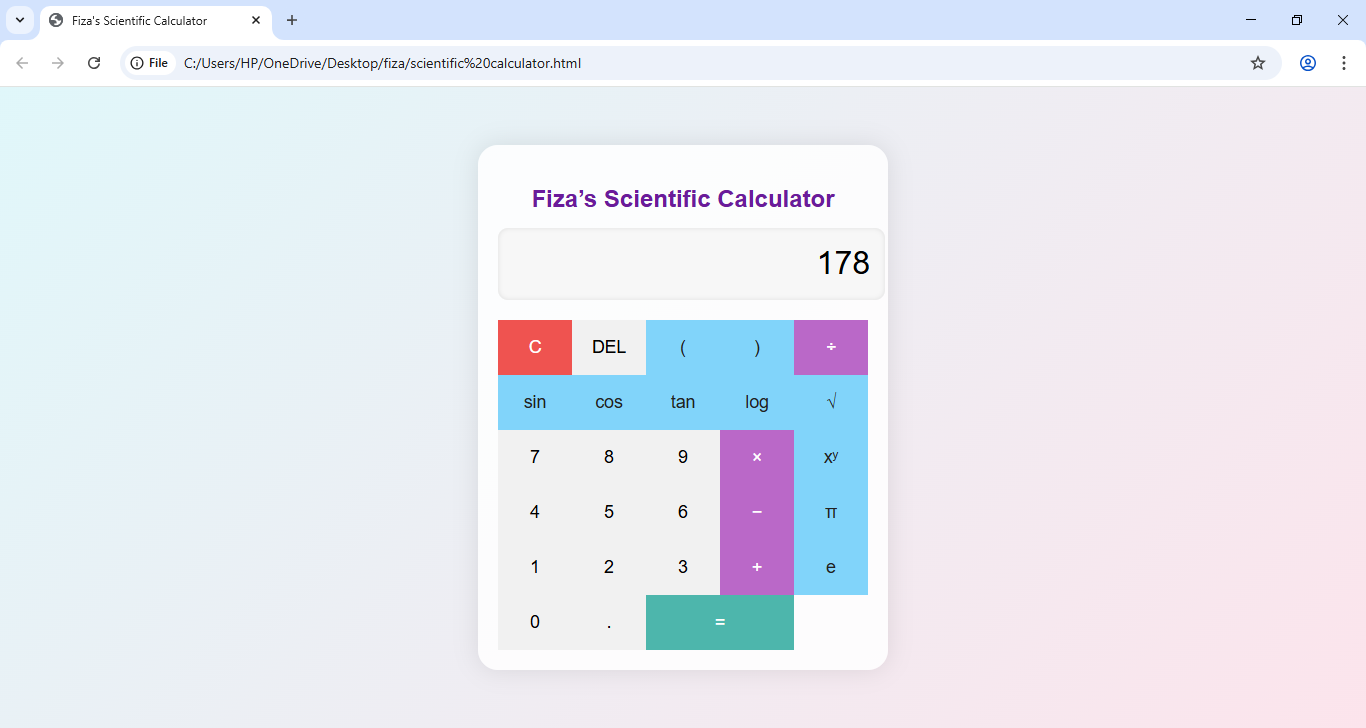Open Chrome's three-dot menu
Image resolution: width=1366 pixels, height=728 pixels.
click(1344, 62)
